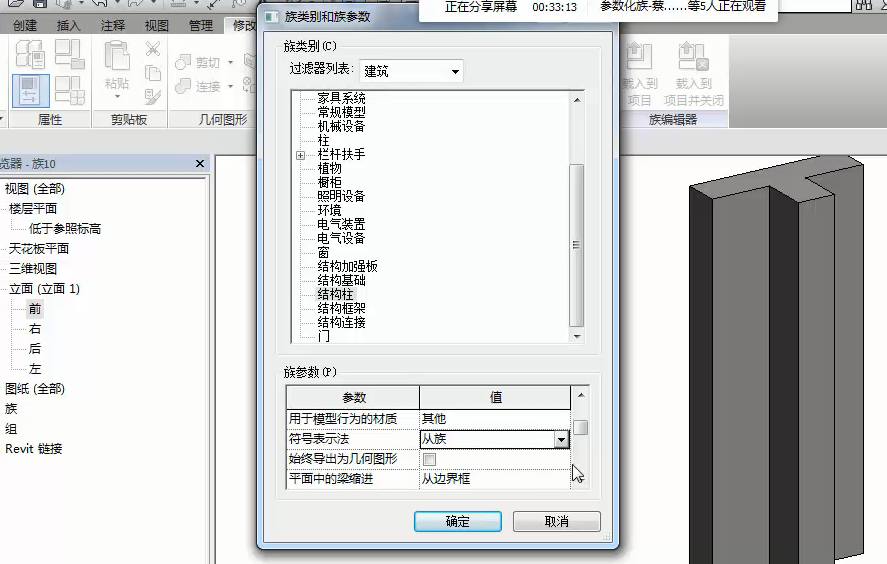Select Revit 链接 in the project browser

click(x=33, y=449)
